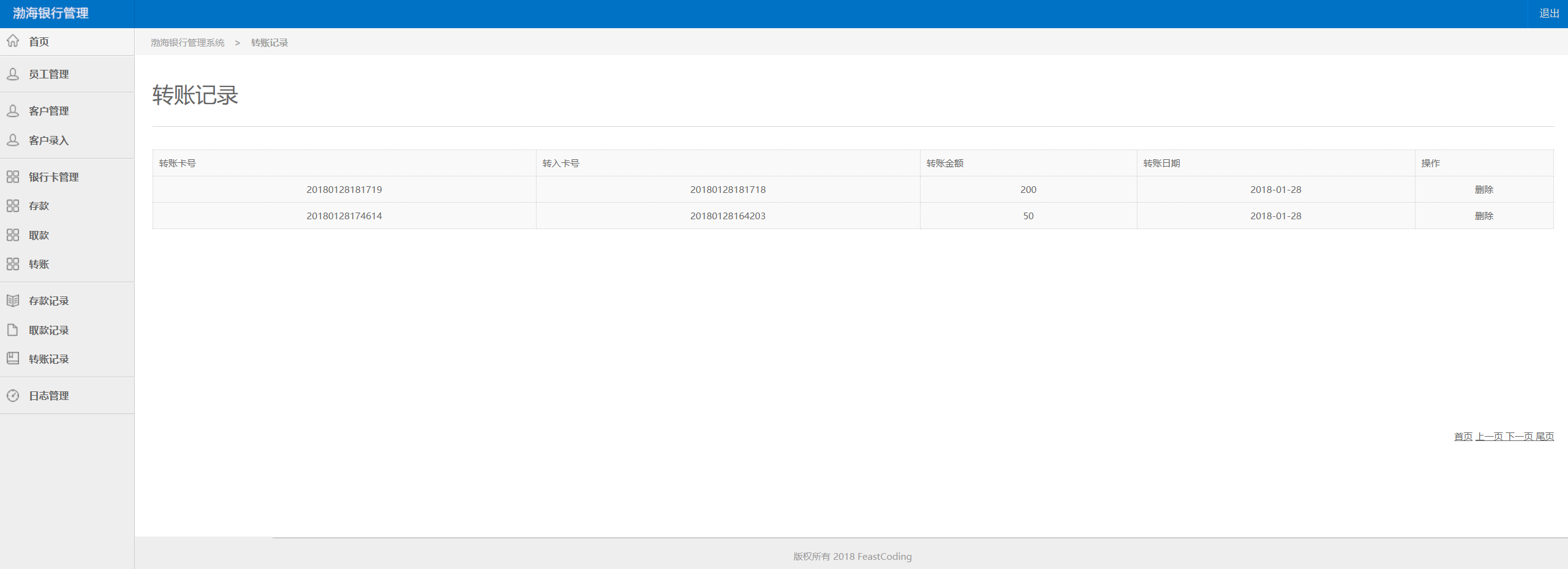Click the 转账记录 page heading
This screenshot has height=569, width=1568.
tap(195, 96)
